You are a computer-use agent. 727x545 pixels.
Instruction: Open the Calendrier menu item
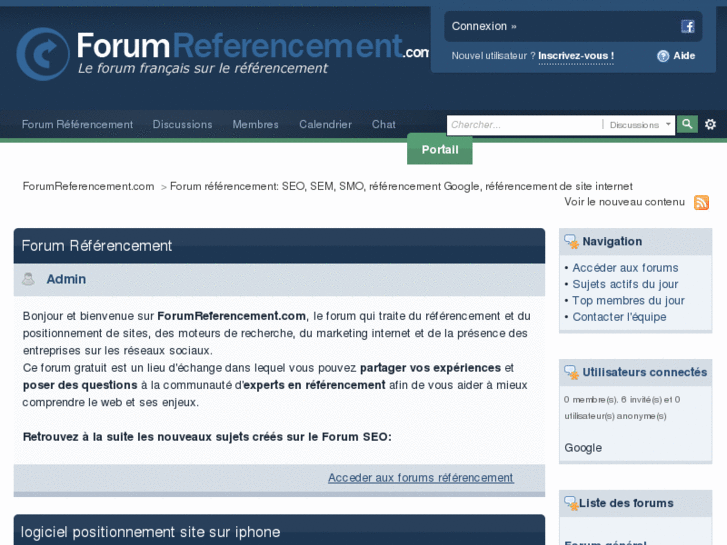tap(325, 124)
